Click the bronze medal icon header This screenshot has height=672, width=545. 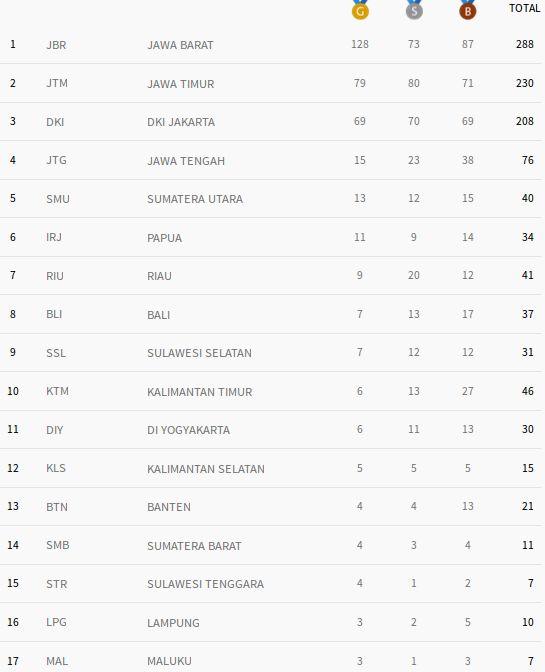467,10
